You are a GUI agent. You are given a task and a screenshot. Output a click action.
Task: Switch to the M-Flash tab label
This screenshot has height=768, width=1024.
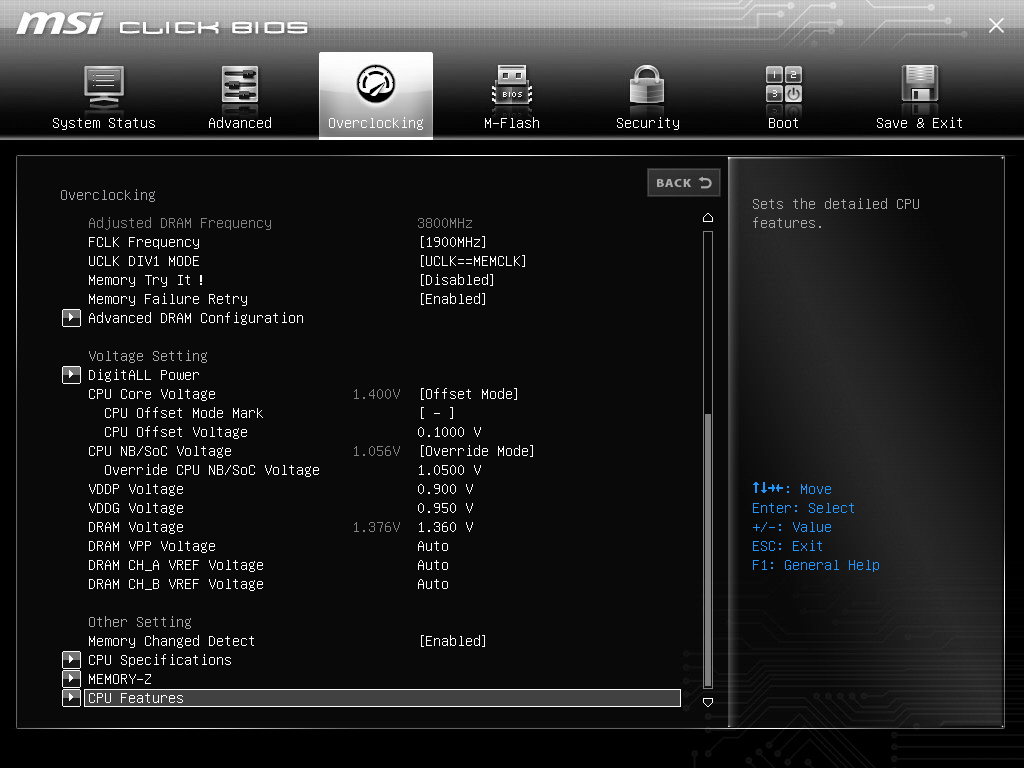511,123
